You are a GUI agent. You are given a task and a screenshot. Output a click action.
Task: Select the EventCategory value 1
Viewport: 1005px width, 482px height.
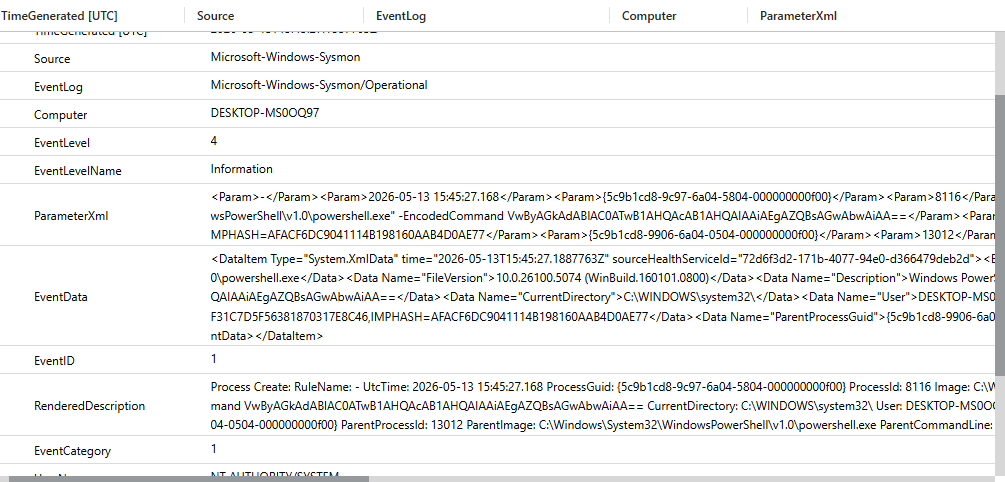[x=213, y=449]
